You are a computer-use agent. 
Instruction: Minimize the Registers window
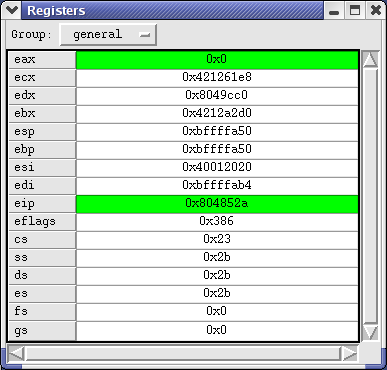[x=334, y=11]
